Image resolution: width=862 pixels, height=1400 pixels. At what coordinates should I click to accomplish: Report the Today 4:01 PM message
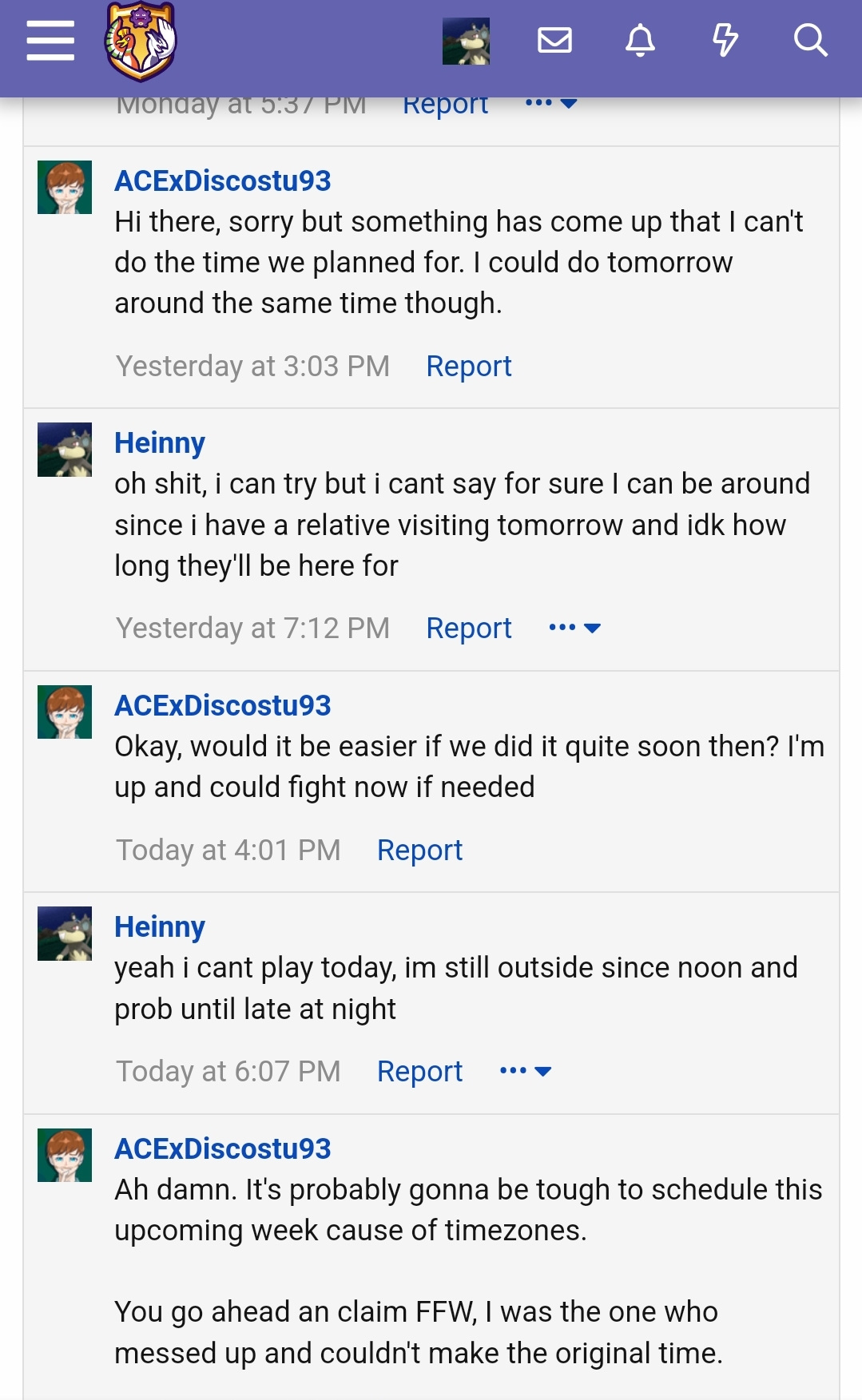[419, 851]
